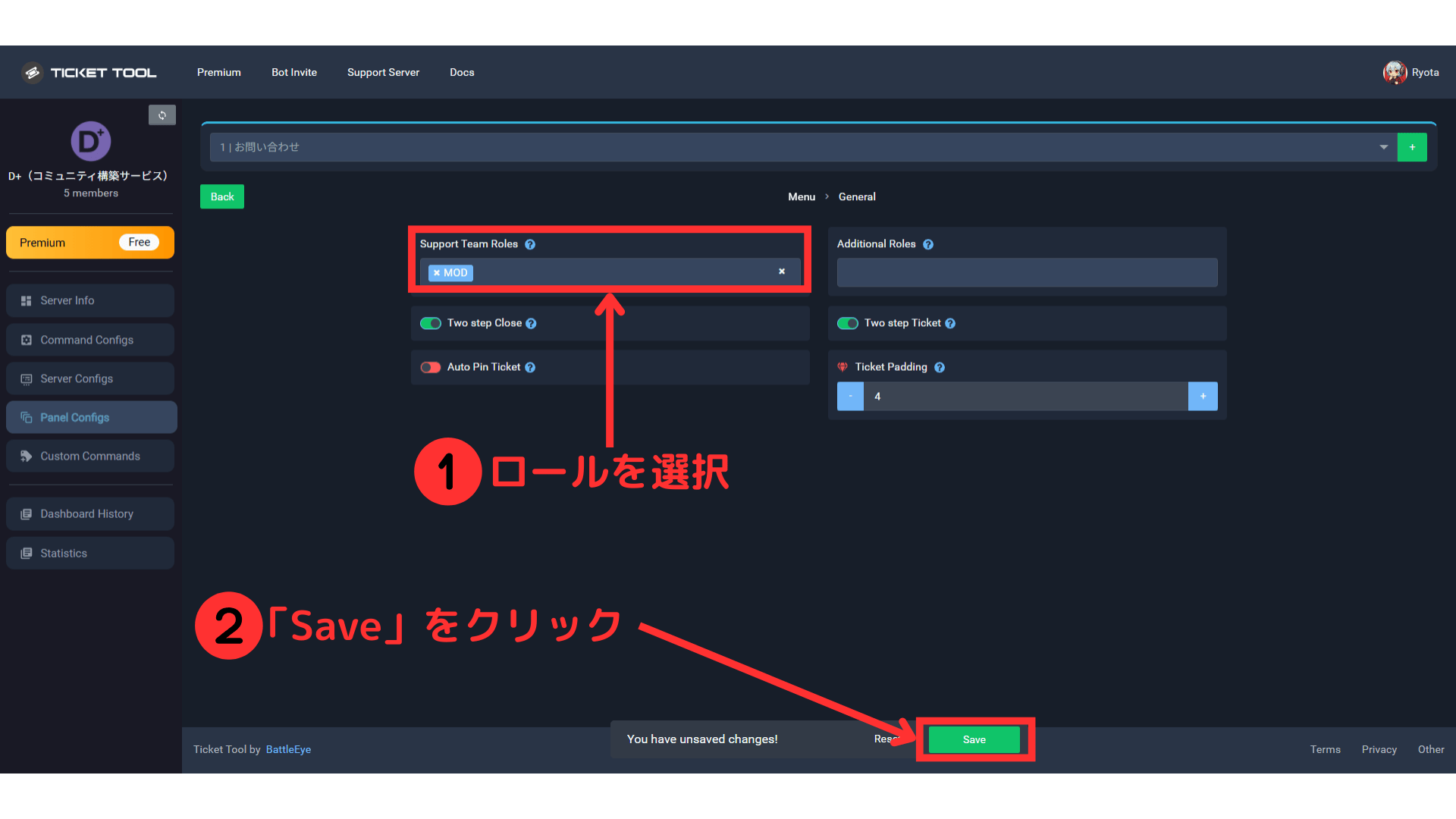
Task: Enable Auto Pin Ticket
Action: coord(430,367)
